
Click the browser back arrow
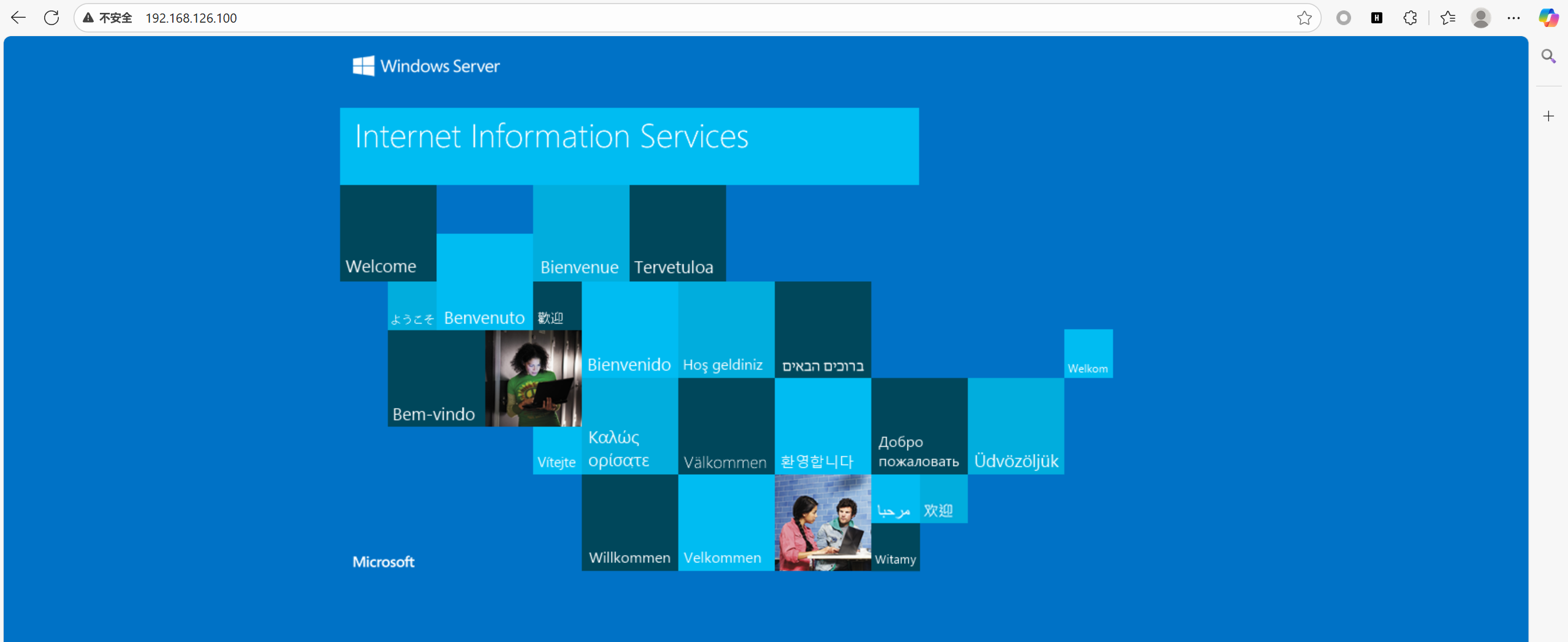(18, 18)
